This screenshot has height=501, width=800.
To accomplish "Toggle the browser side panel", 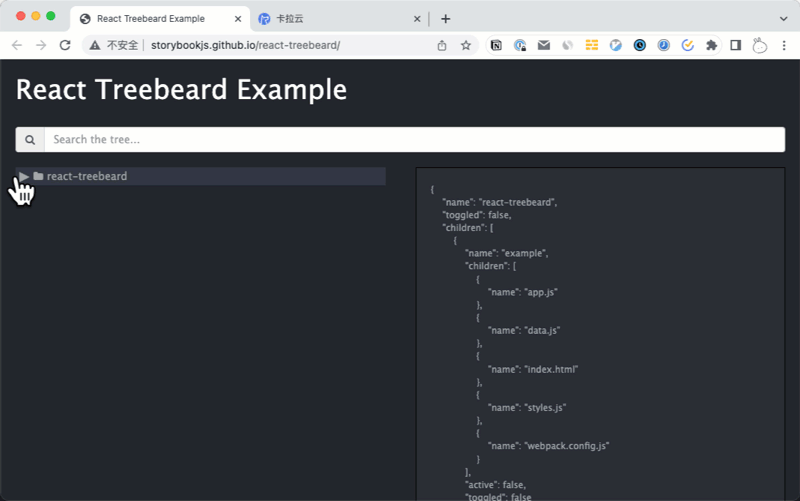I will (735, 45).
